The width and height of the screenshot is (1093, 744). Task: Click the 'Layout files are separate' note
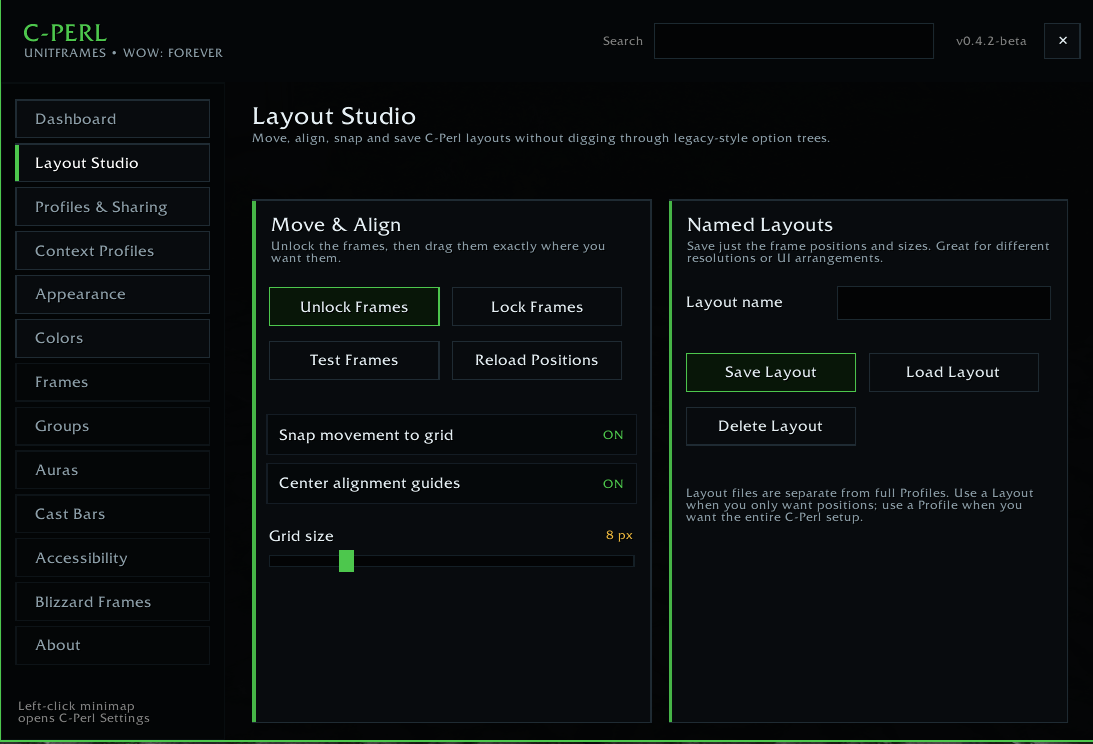pyautogui.click(x=859, y=505)
